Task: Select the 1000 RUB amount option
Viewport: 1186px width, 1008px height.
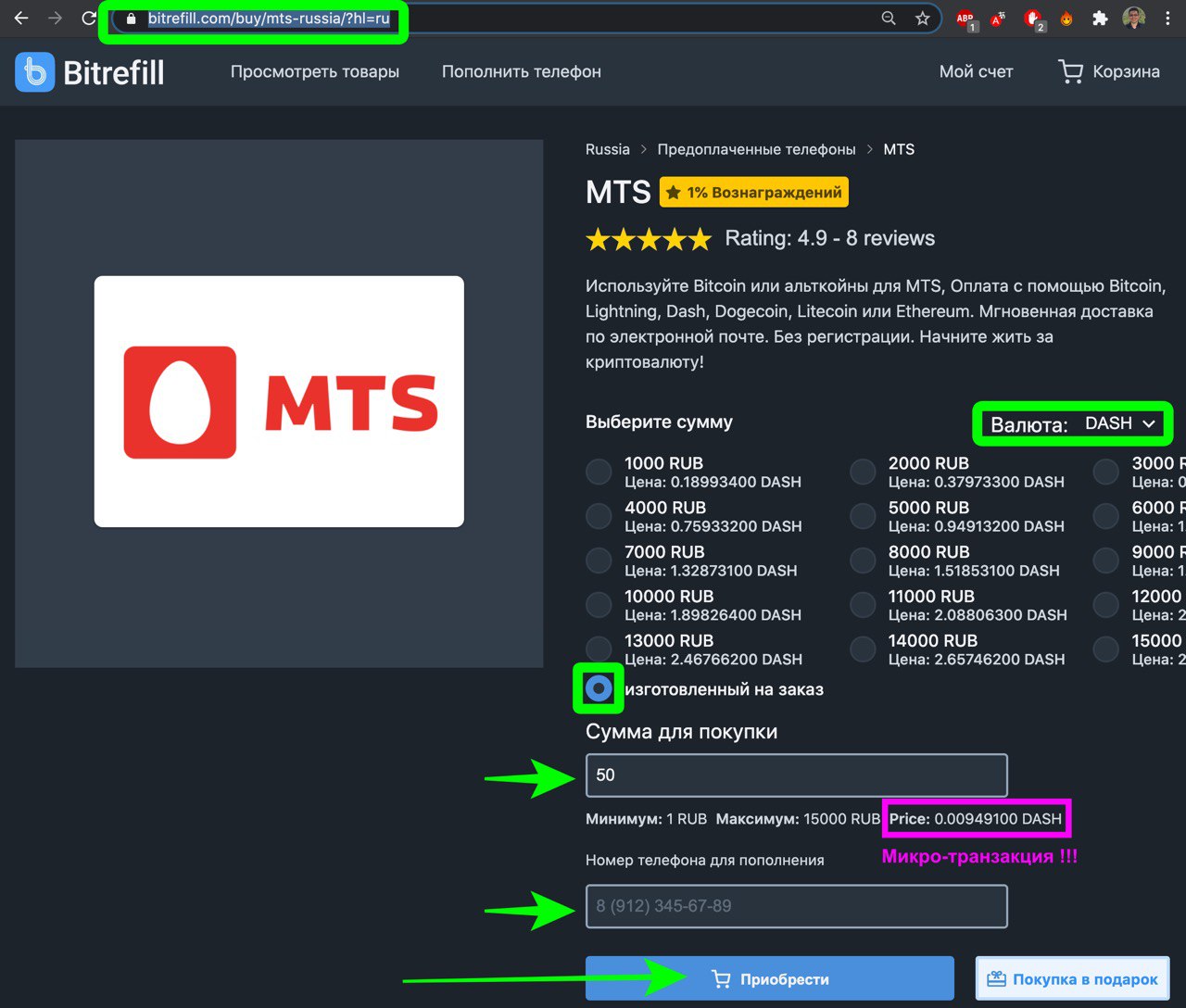Action: [x=599, y=472]
